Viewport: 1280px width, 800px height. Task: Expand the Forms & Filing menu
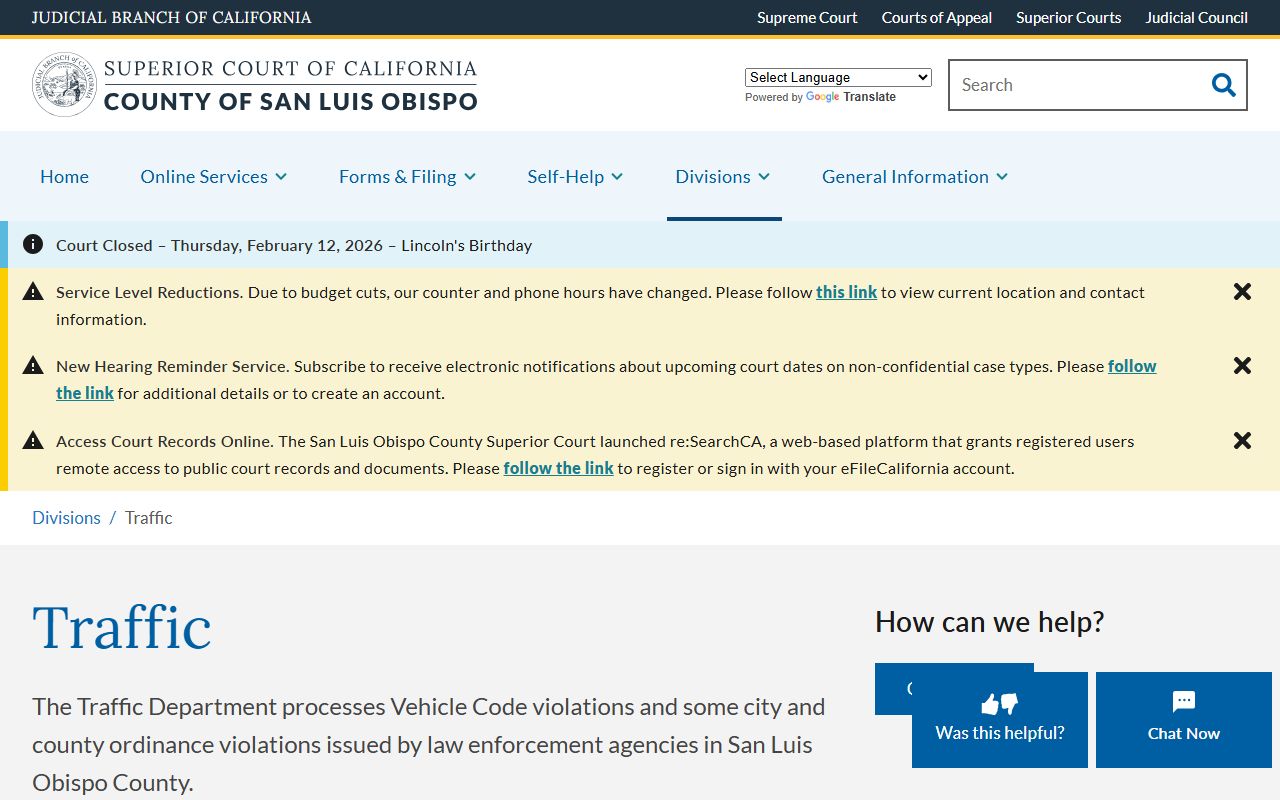[x=407, y=176]
